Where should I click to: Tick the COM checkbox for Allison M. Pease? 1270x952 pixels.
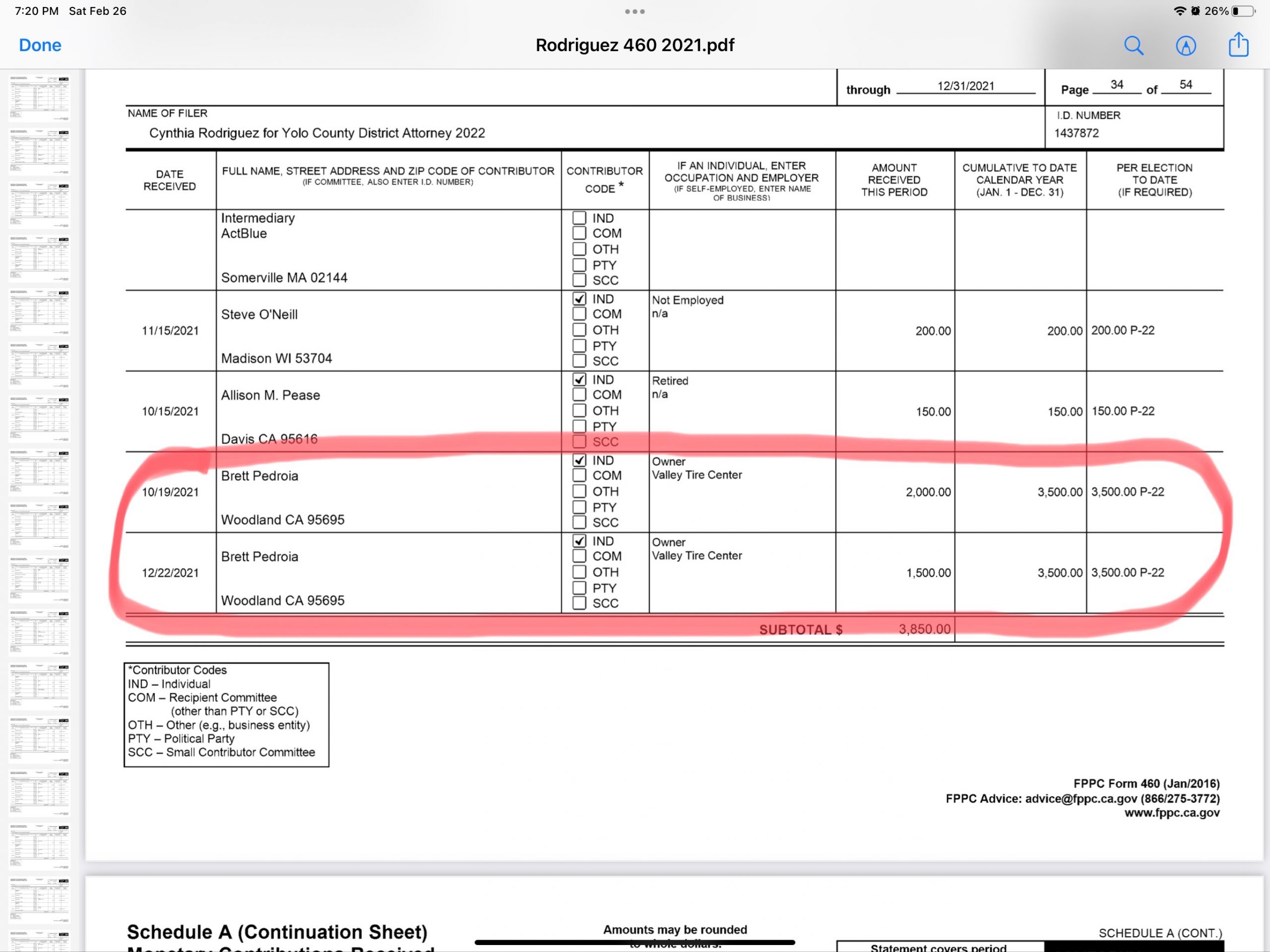(579, 394)
